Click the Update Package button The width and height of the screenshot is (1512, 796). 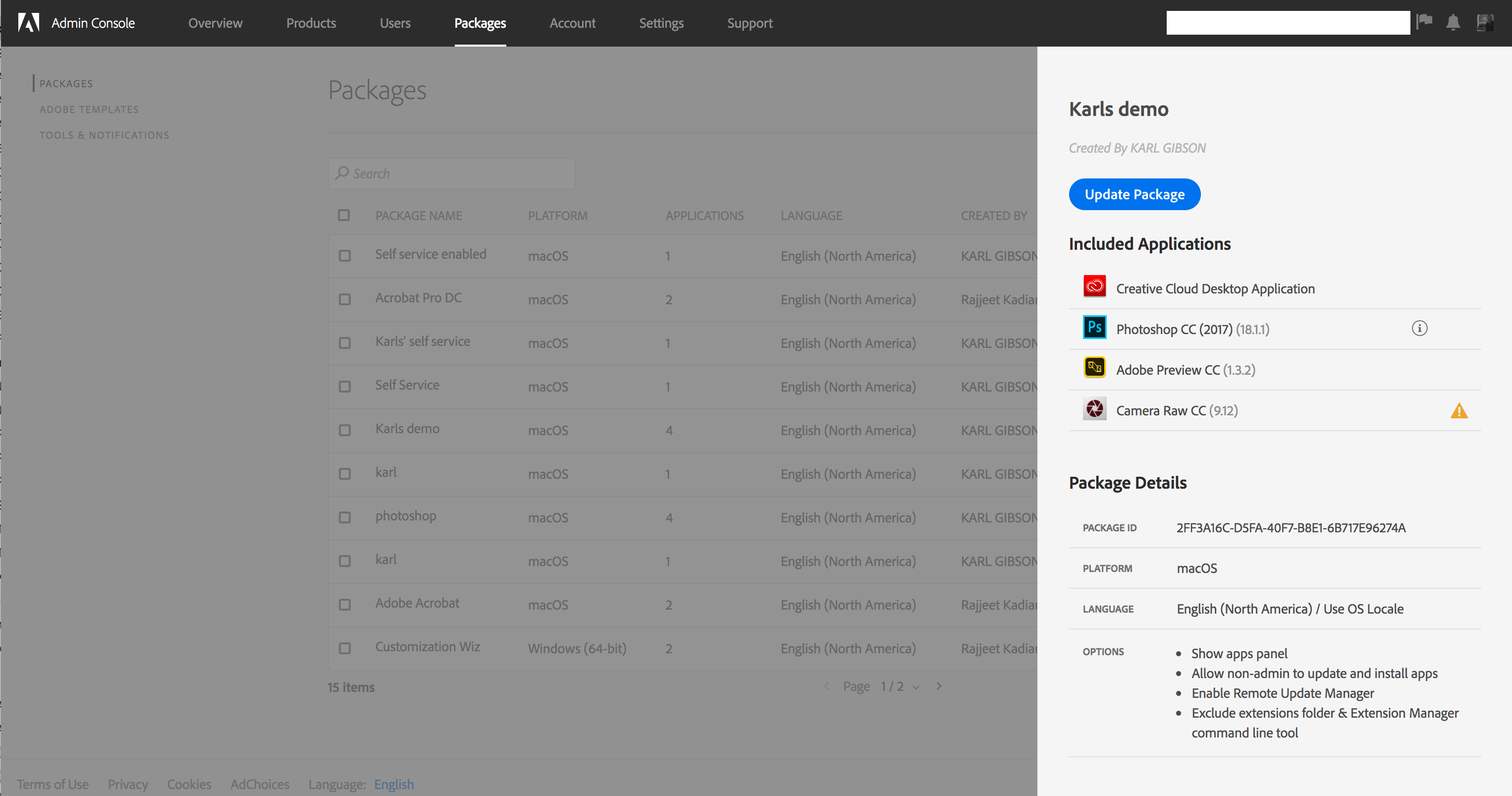[1134, 194]
